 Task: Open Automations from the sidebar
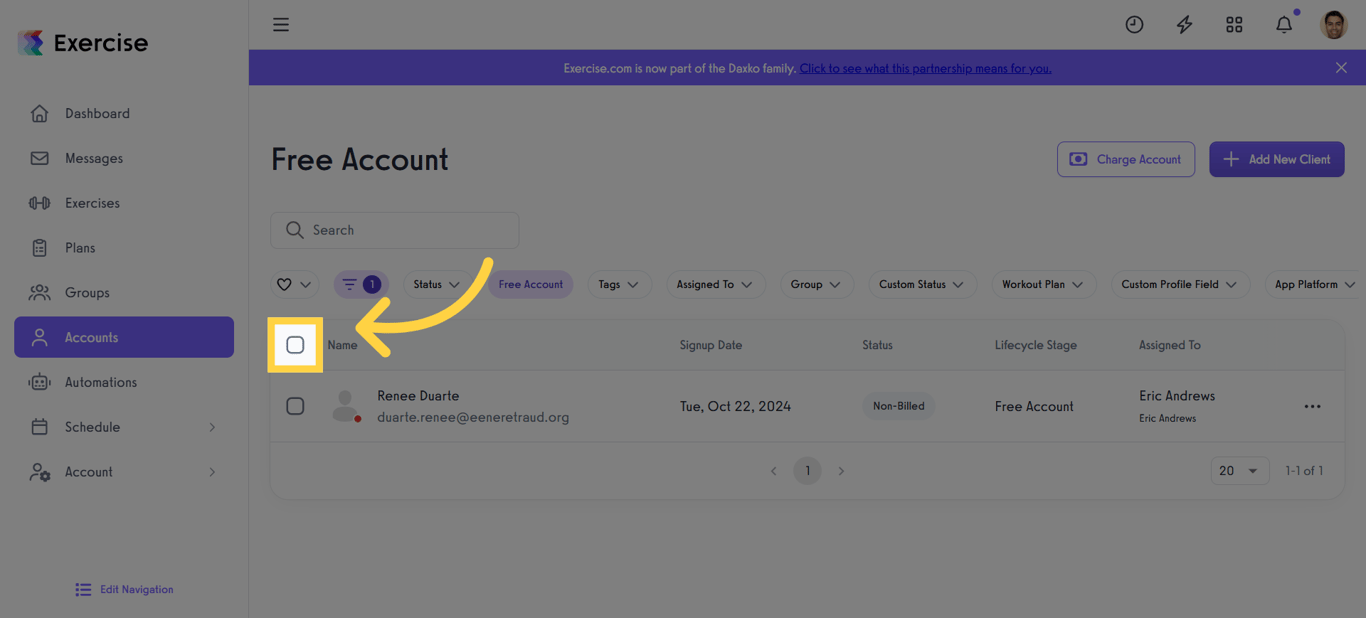[101, 382]
